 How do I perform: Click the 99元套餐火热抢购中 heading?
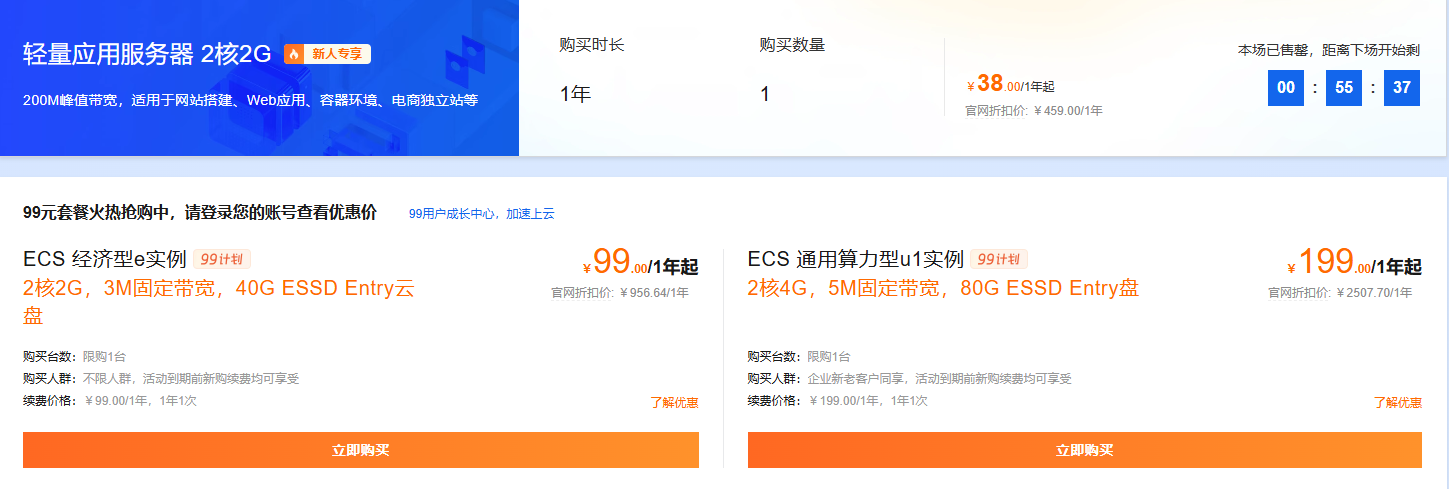click(200, 212)
